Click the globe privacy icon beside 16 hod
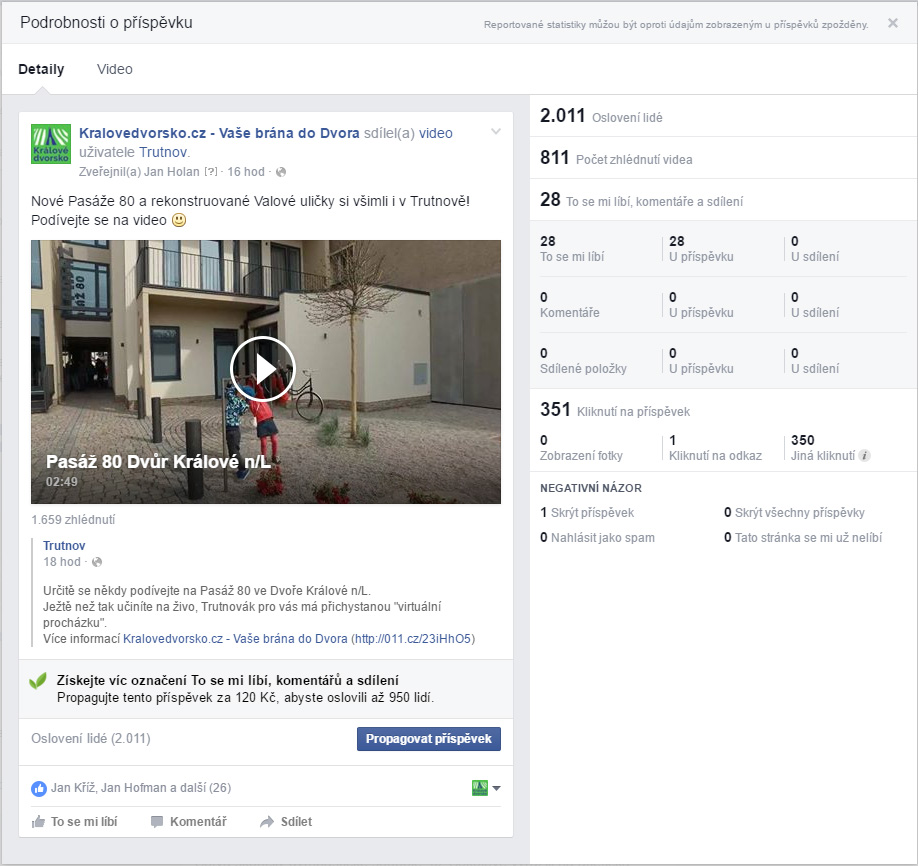918x866 pixels. click(281, 172)
